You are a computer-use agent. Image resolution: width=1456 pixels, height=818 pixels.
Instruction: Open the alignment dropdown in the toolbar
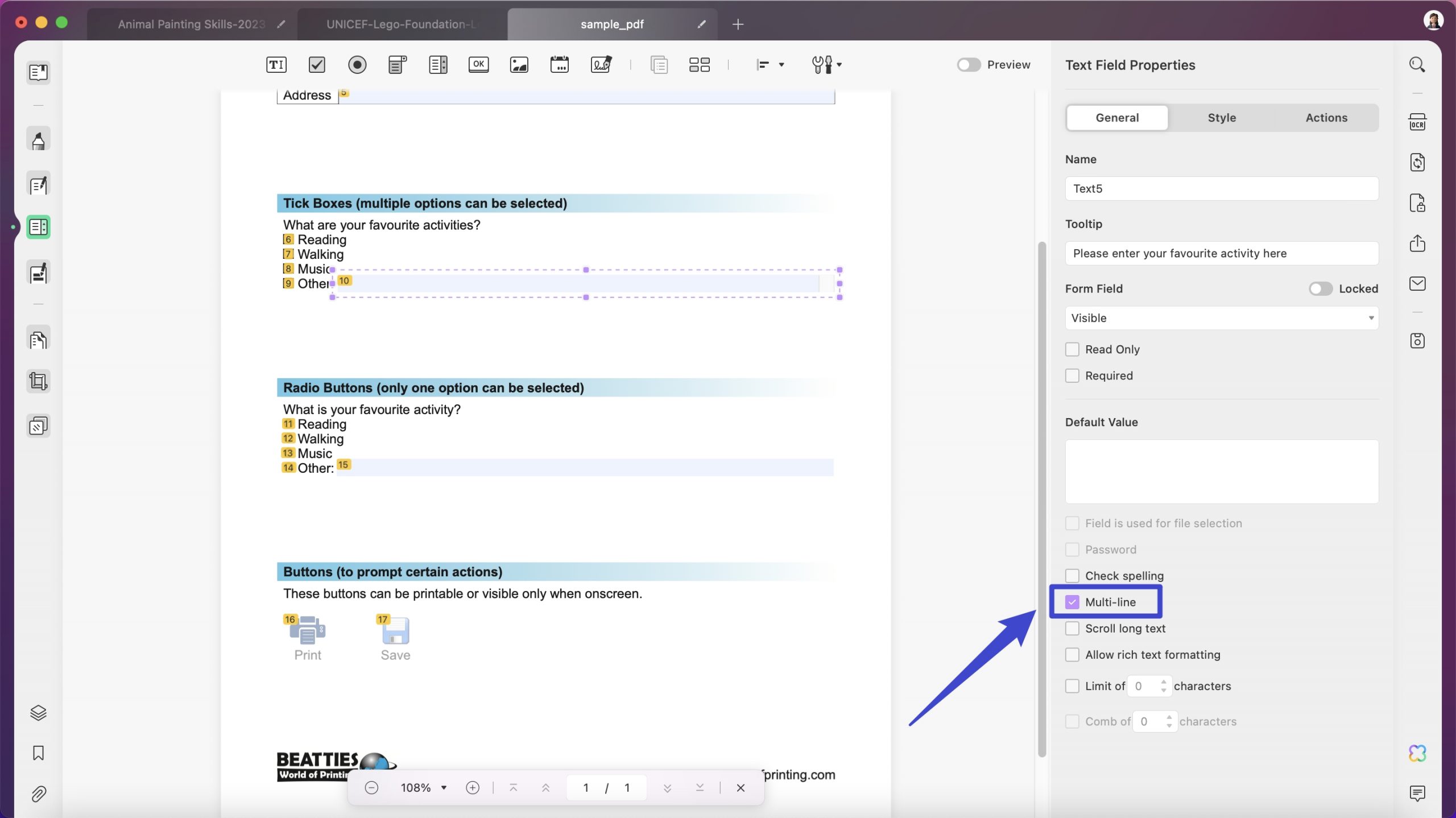pyautogui.click(x=781, y=64)
